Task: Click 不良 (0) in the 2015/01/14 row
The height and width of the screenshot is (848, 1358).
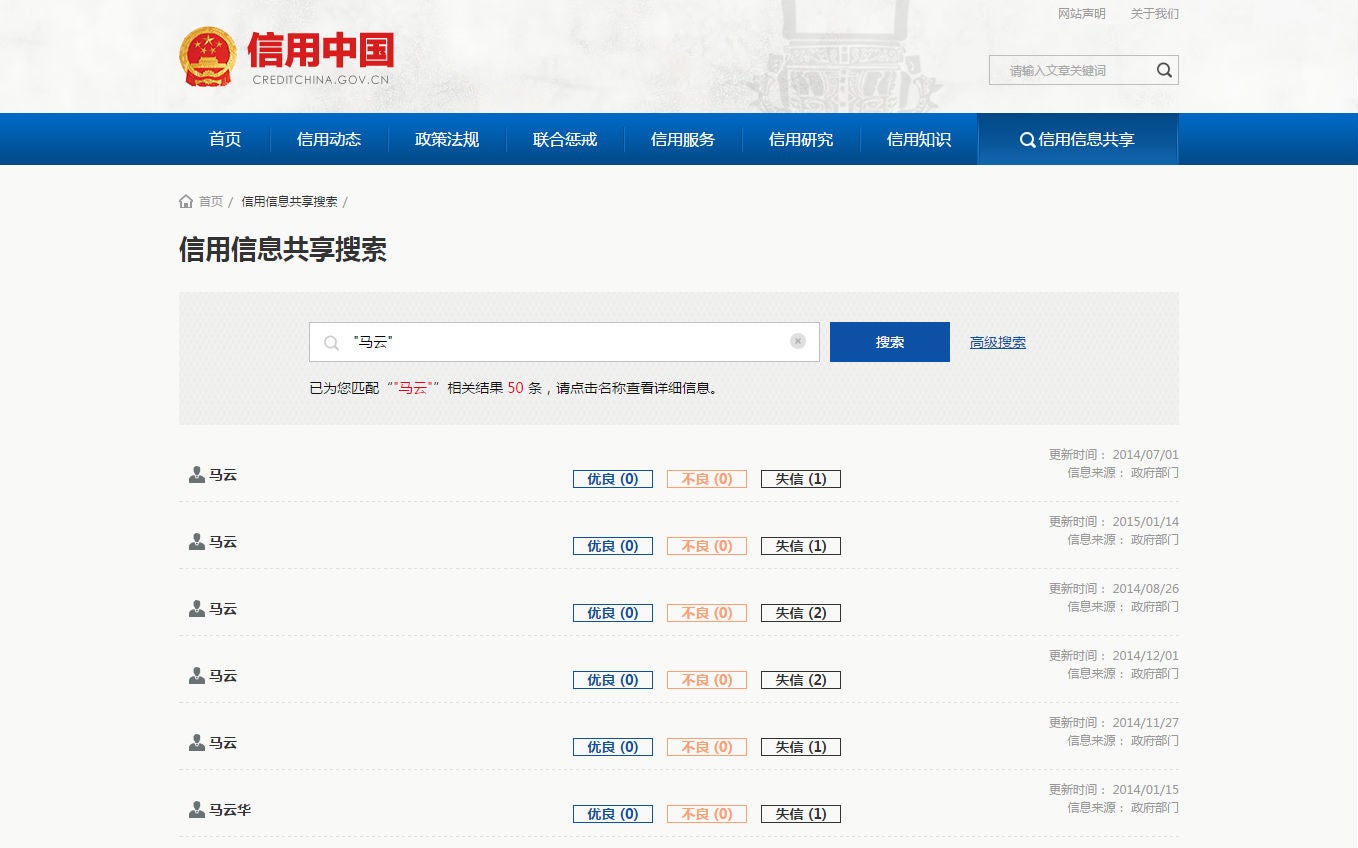Action: (707, 546)
